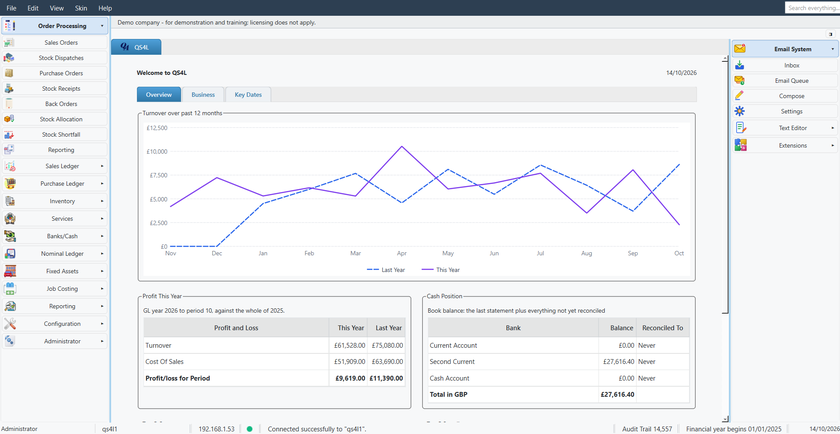
Task: Click the Text Editor icon
Action: (x=741, y=128)
